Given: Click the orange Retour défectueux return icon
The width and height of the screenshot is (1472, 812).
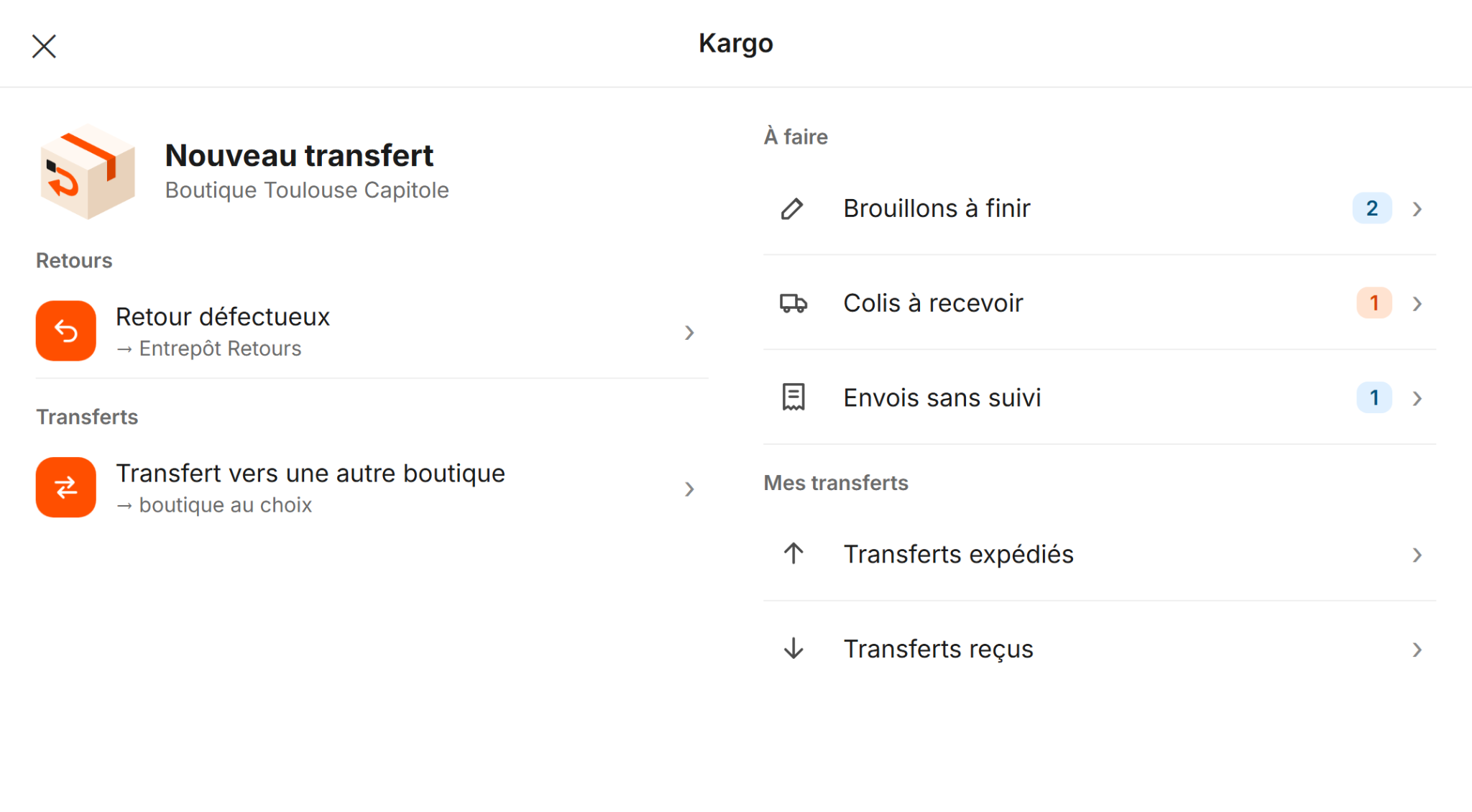Looking at the screenshot, I should pos(66,331).
